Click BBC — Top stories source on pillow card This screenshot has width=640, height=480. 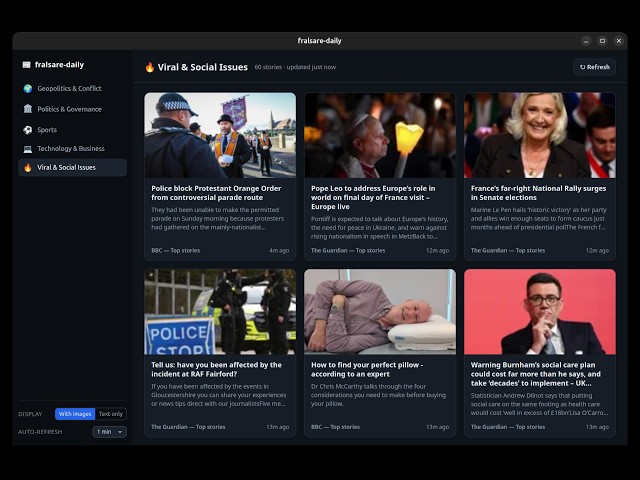click(335, 427)
